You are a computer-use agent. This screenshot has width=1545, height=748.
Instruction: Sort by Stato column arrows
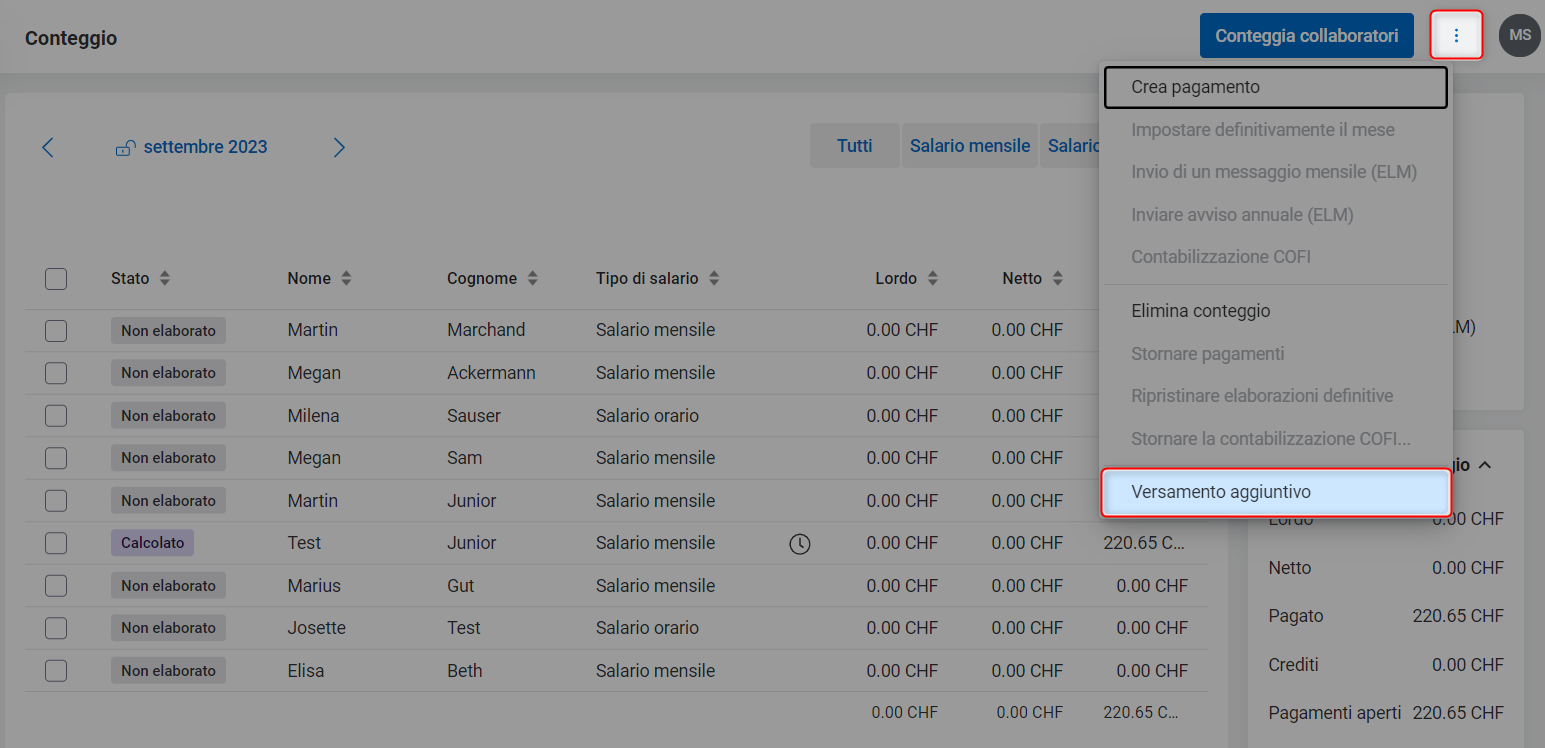pos(165,279)
